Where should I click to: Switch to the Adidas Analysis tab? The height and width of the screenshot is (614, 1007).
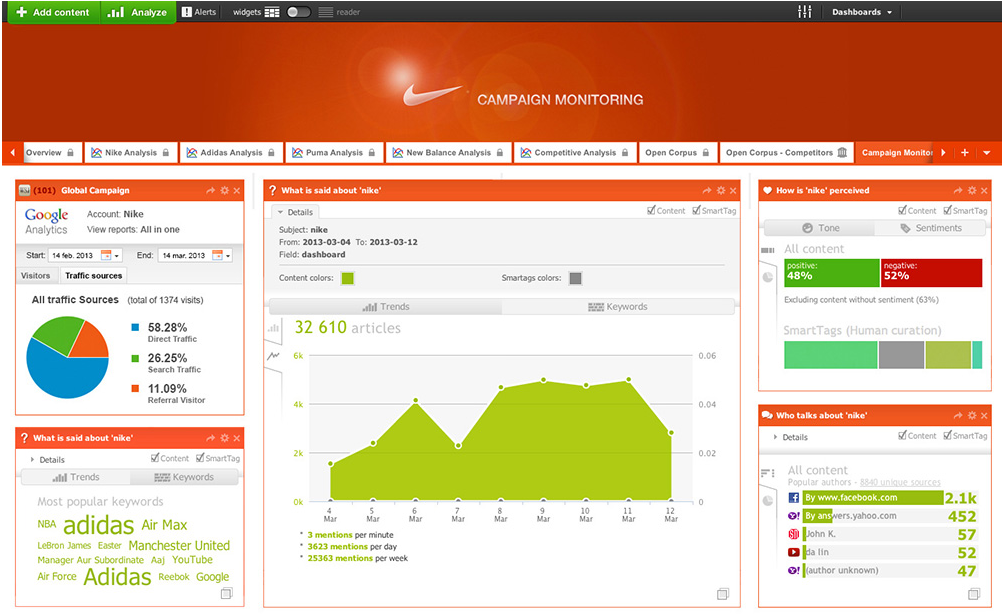pos(231,153)
